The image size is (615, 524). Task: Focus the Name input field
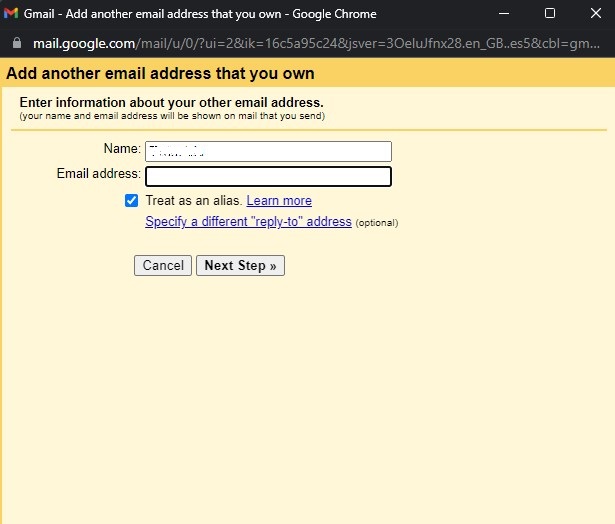click(268, 151)
